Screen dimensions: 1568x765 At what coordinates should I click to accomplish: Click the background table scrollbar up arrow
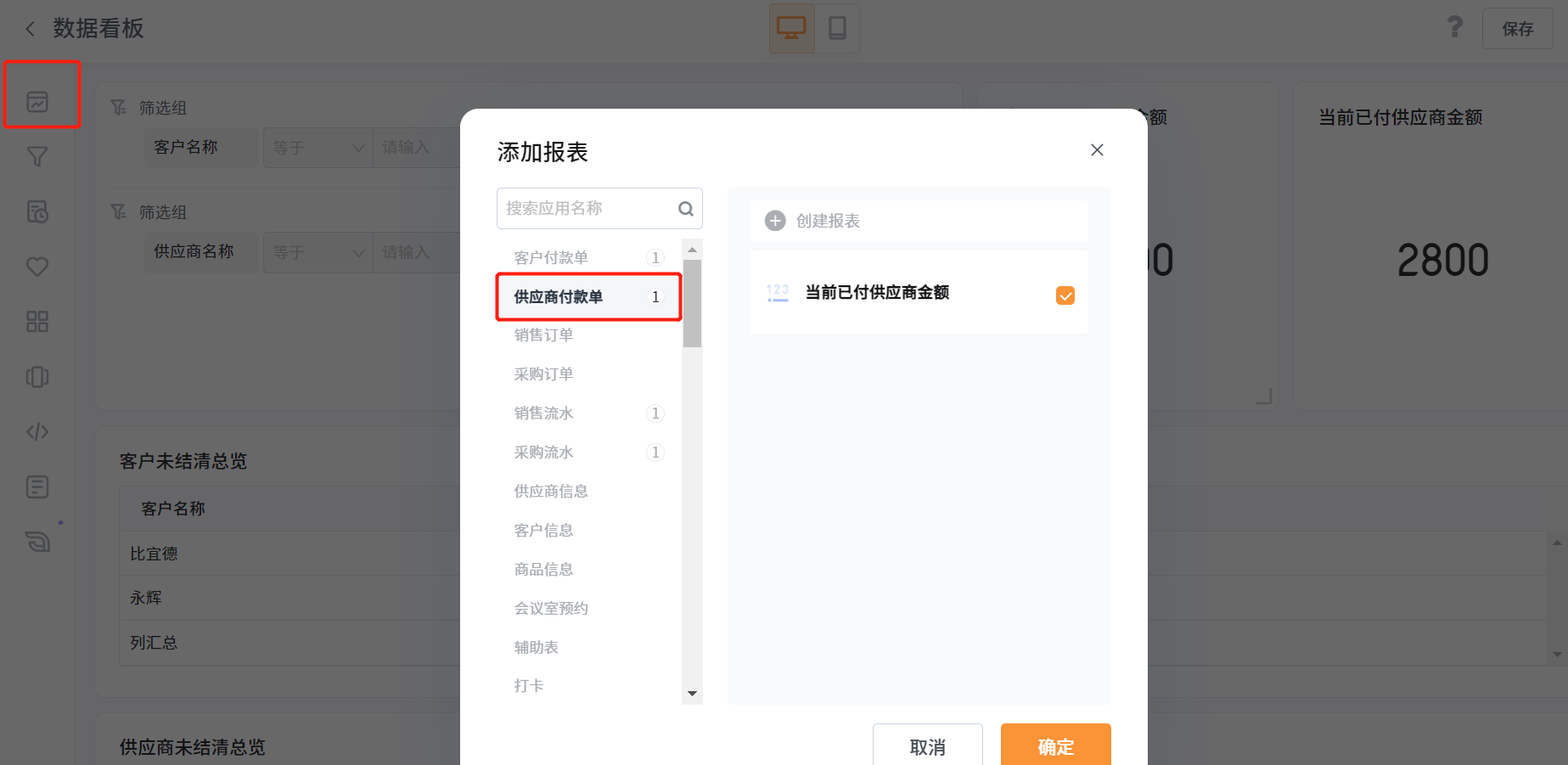(1557, 542)
